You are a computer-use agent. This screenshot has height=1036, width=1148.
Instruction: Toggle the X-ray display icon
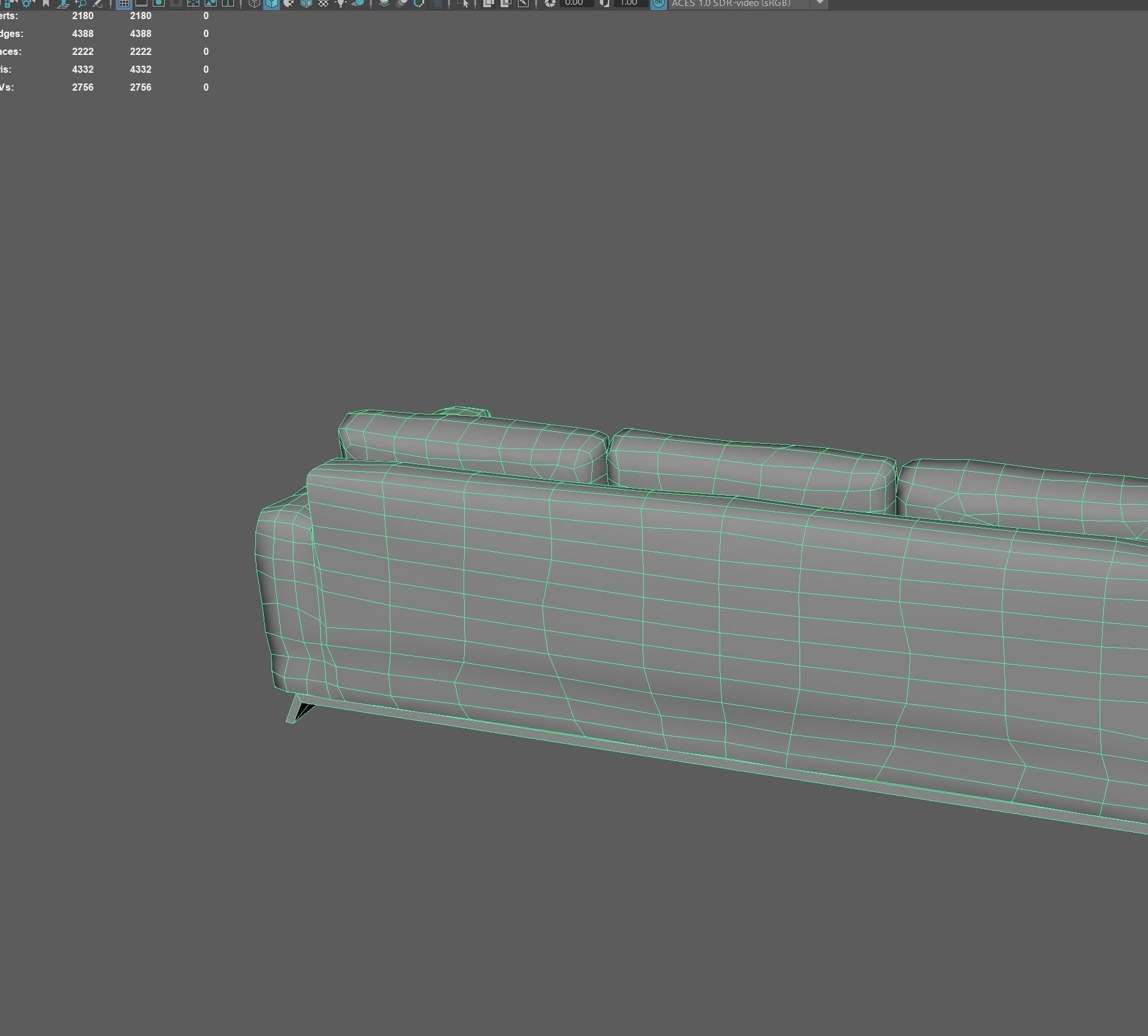488,3
